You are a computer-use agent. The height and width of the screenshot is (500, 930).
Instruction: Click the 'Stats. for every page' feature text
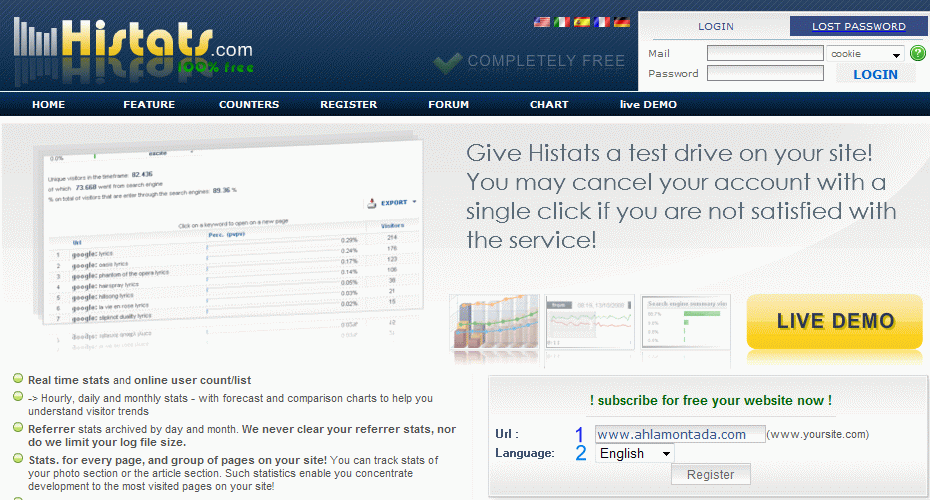coord(233,473)
